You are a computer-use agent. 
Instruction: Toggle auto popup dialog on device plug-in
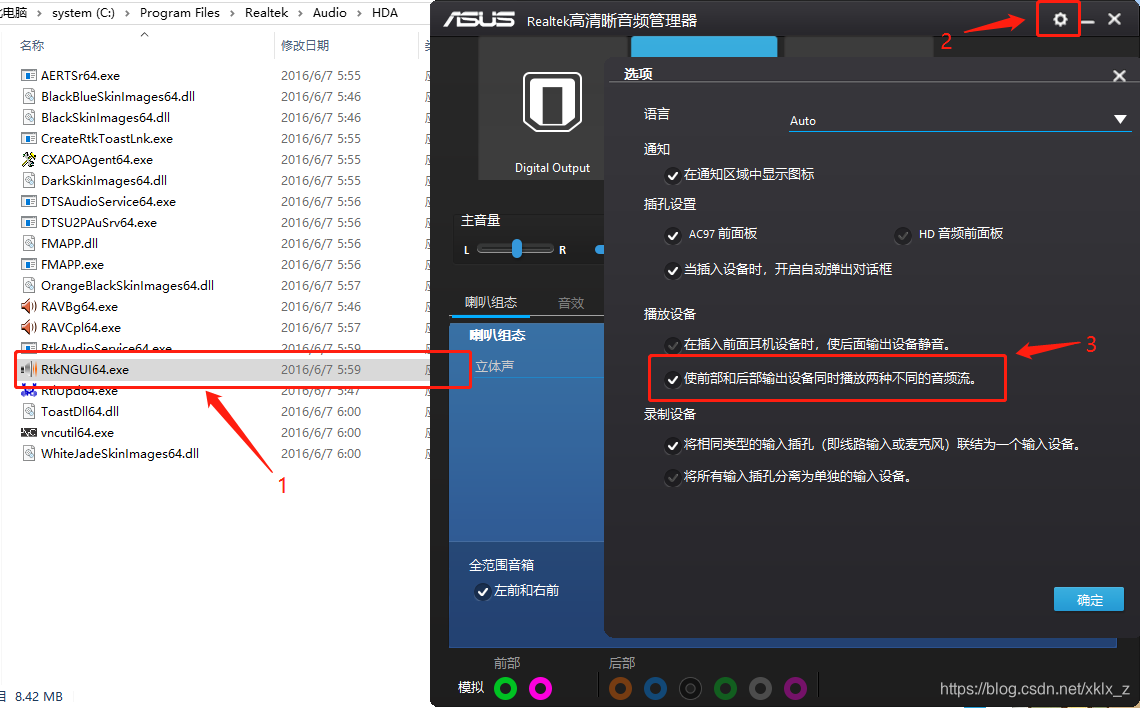click(x=673, y=270)
